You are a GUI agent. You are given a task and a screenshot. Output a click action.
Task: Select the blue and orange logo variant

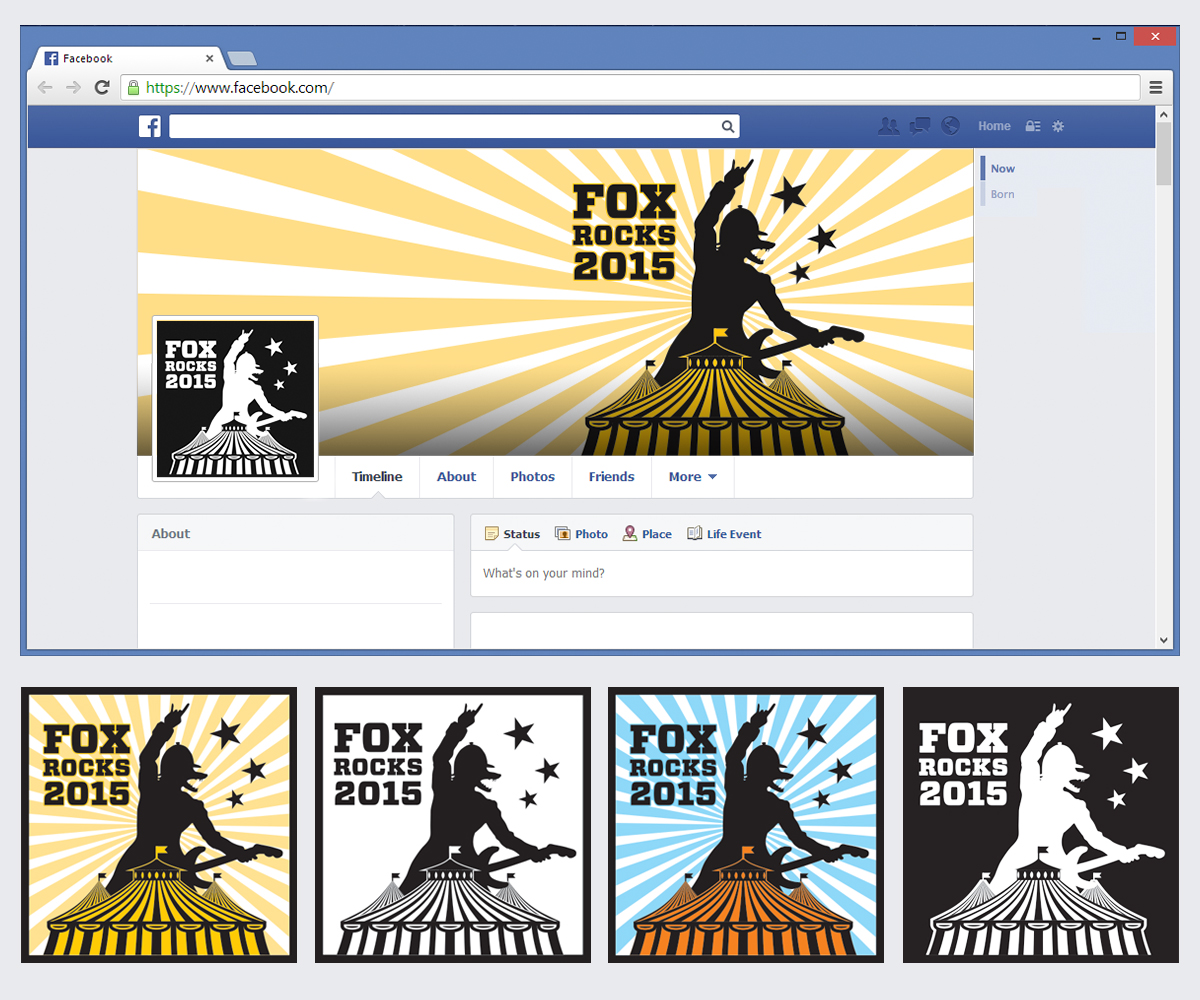(x=746, y=825)
